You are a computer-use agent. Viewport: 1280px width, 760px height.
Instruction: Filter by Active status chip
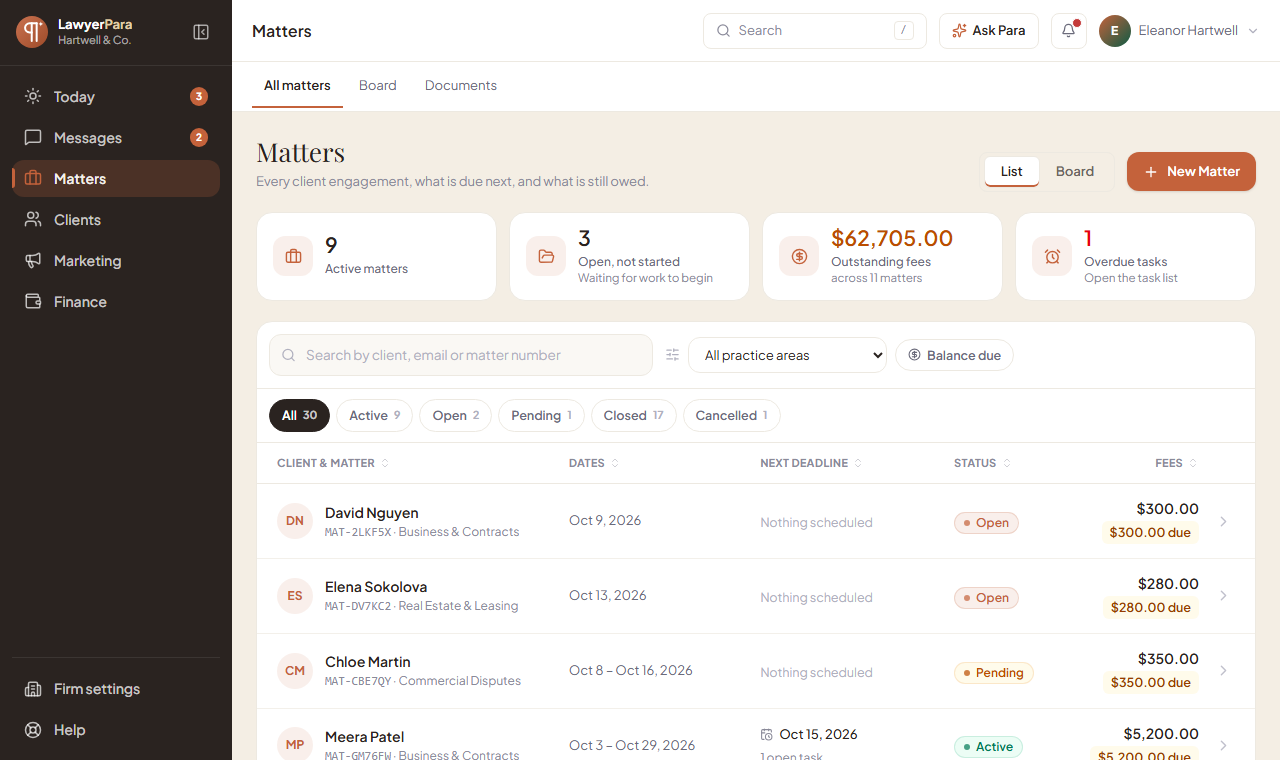pos(374,416)
